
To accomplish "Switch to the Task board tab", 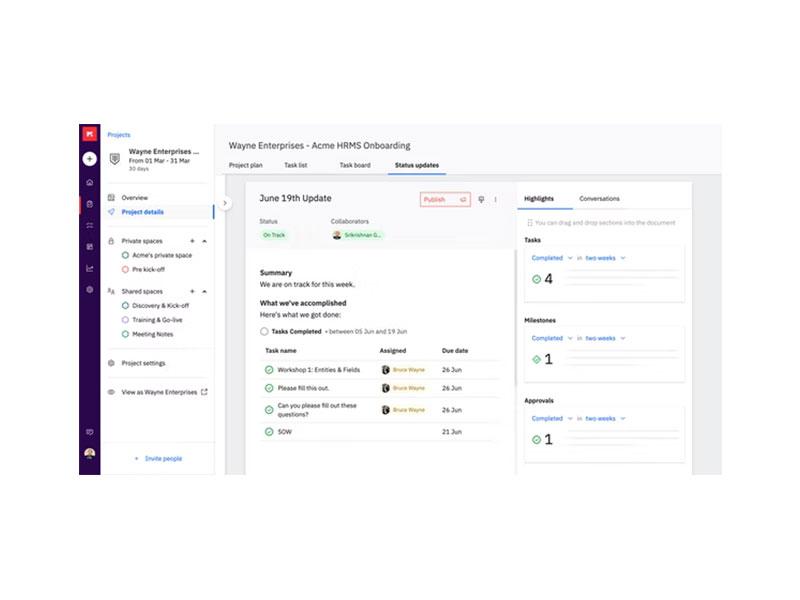I will pos(355,165).
